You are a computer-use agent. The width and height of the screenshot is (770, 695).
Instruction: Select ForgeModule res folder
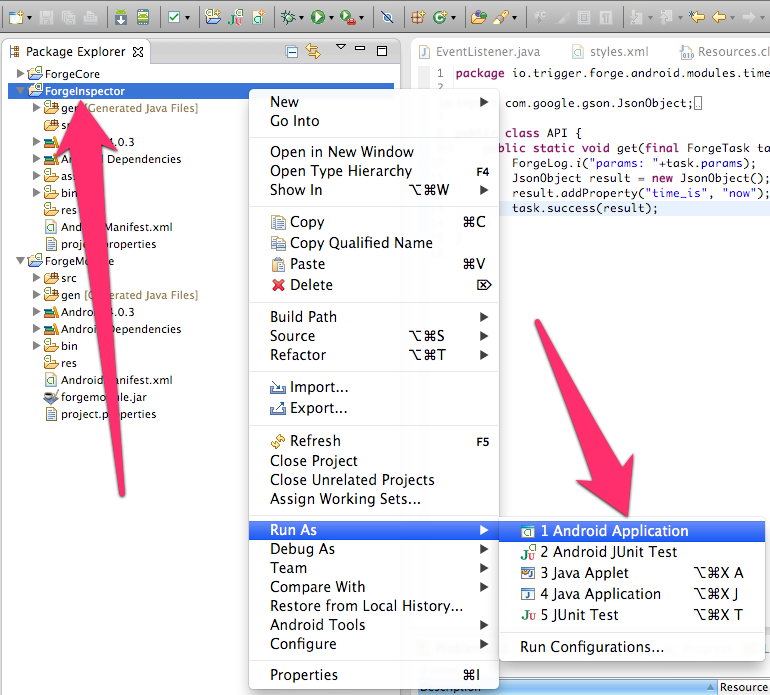click(x=69, y=363)
